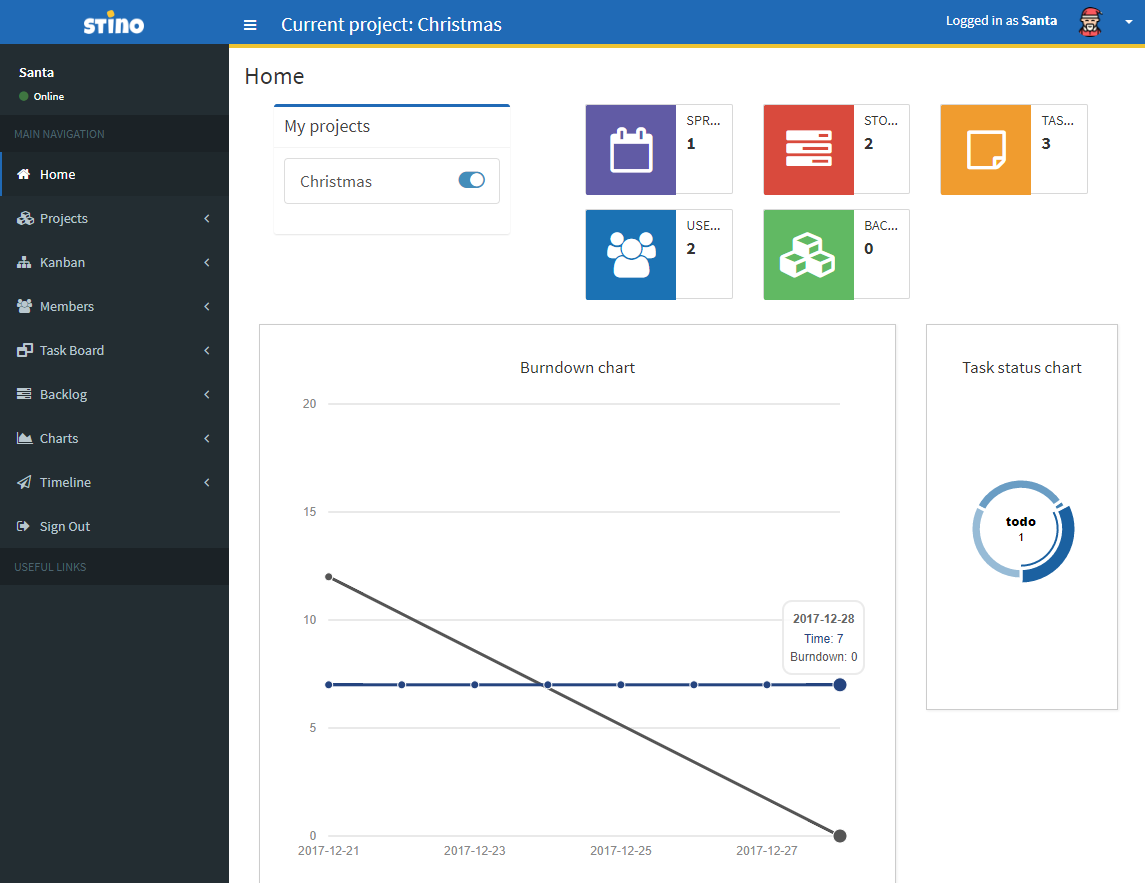1145x883 pixels.
Task: Click blue time point above 2017-12-27
Action: [767, 684]
